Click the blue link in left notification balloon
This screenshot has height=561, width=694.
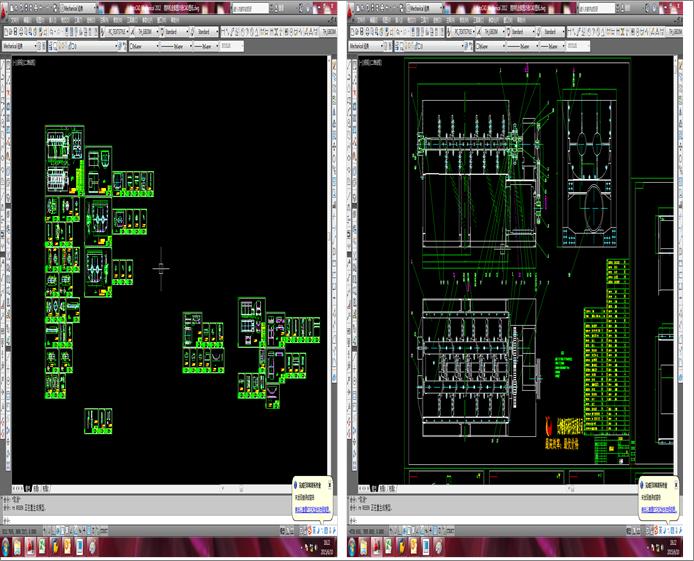310,510
